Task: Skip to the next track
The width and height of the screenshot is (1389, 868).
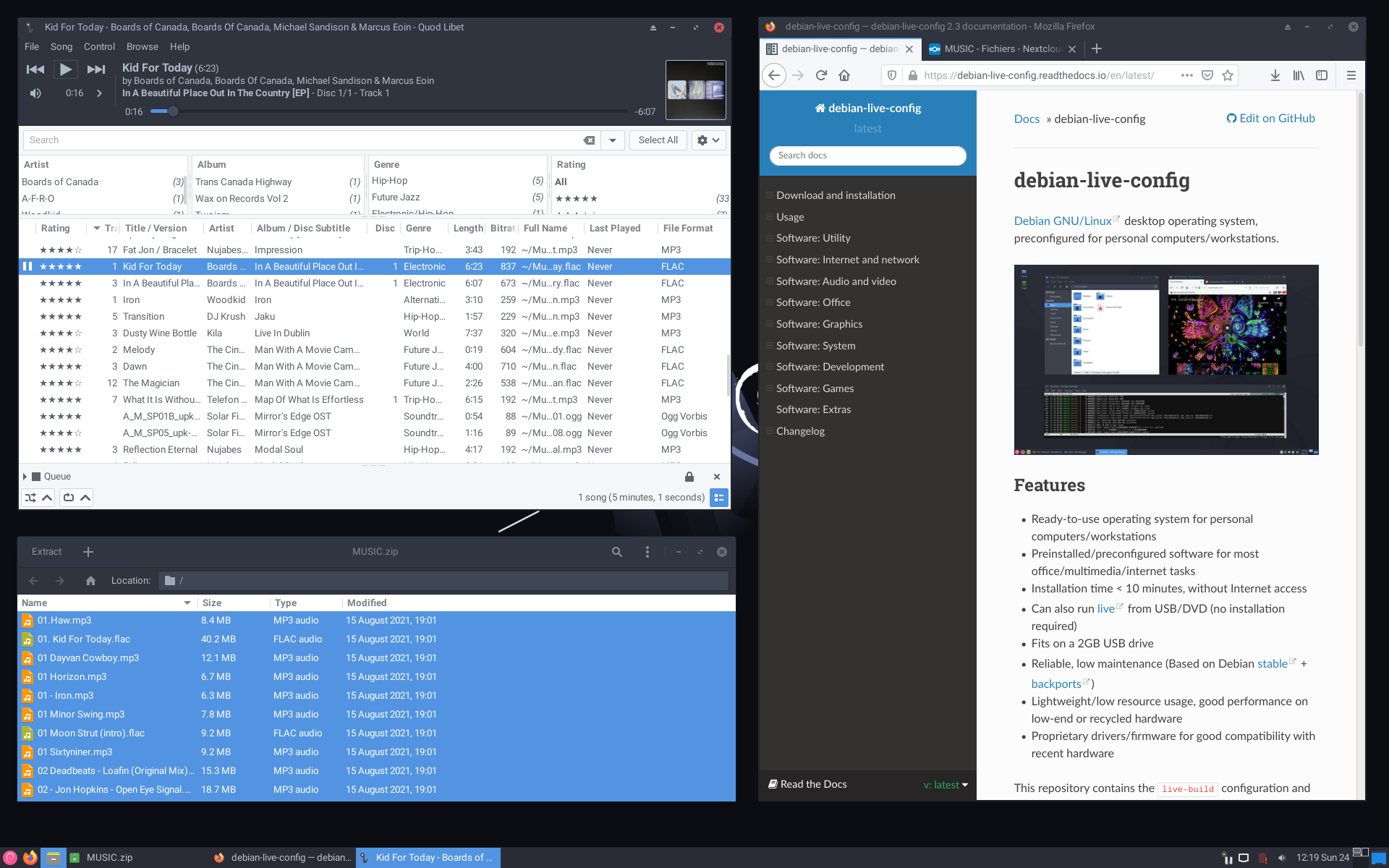Action: [x=96, y=69]
